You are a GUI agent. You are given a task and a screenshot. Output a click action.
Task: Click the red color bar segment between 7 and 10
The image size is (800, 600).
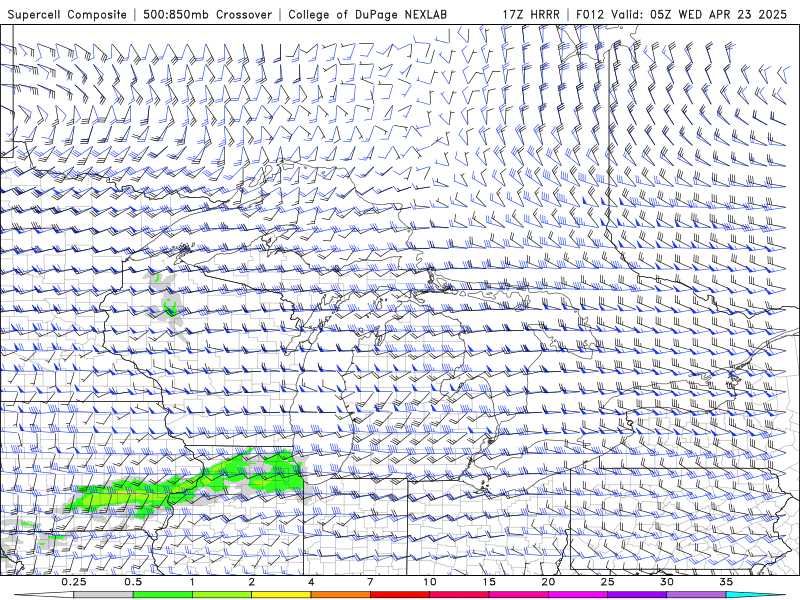tap(400, 595)
